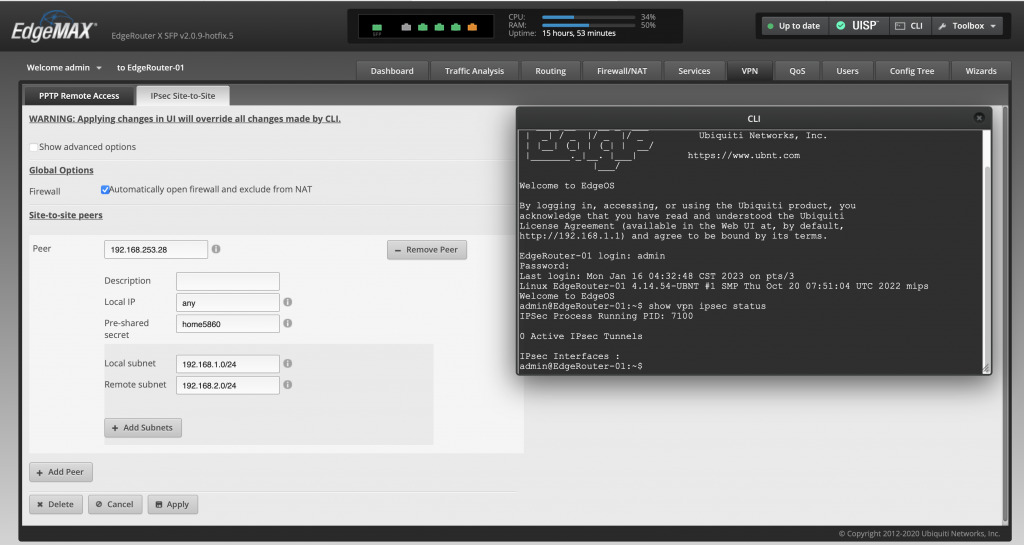Toggle Automatically open firewall checkbox
The image size is (1024, 545).
(x=104, y=189)
